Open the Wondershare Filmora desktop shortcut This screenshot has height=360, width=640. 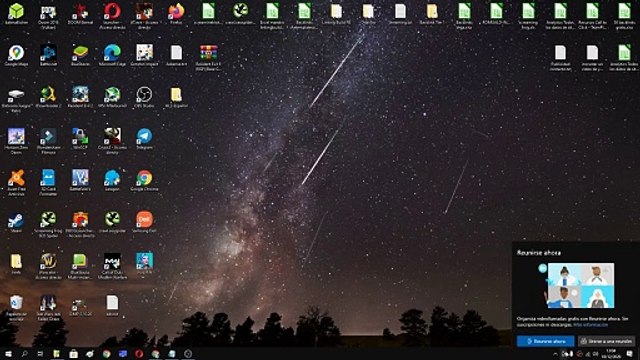click(48, 141)
